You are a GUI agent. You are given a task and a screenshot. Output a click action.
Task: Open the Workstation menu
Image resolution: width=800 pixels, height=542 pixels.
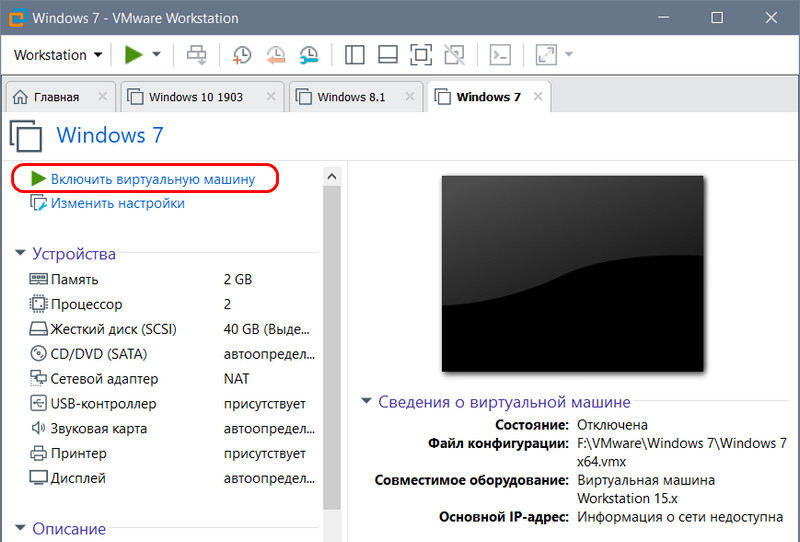pyautogui.click(x=58, y=55)
